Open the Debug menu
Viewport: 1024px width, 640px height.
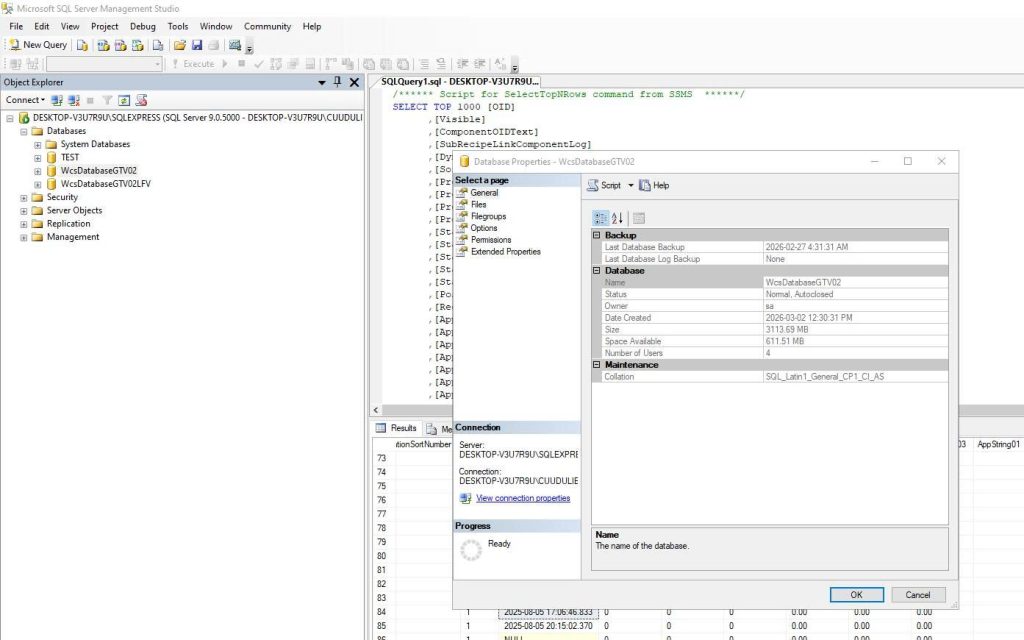coord(142,26)
